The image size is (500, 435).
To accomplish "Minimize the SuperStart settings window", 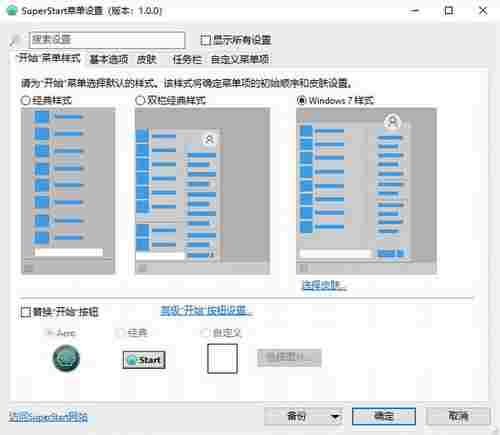I will 414,11.
